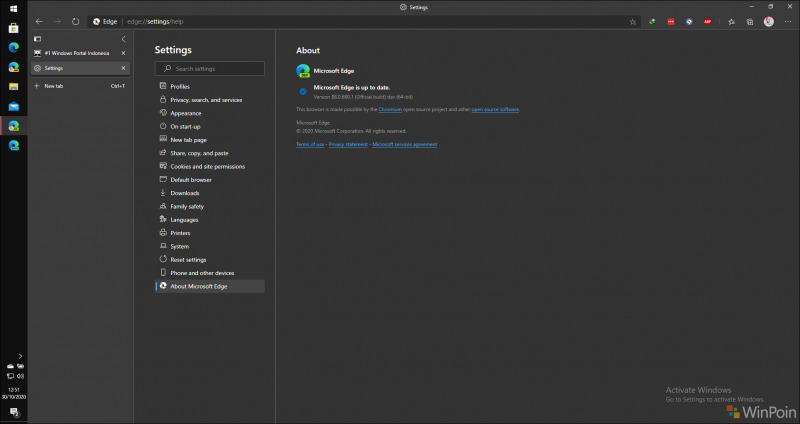Open stable Microsoft Edge from taskbar
The image size is (800, 424).
tap(14, 47)
